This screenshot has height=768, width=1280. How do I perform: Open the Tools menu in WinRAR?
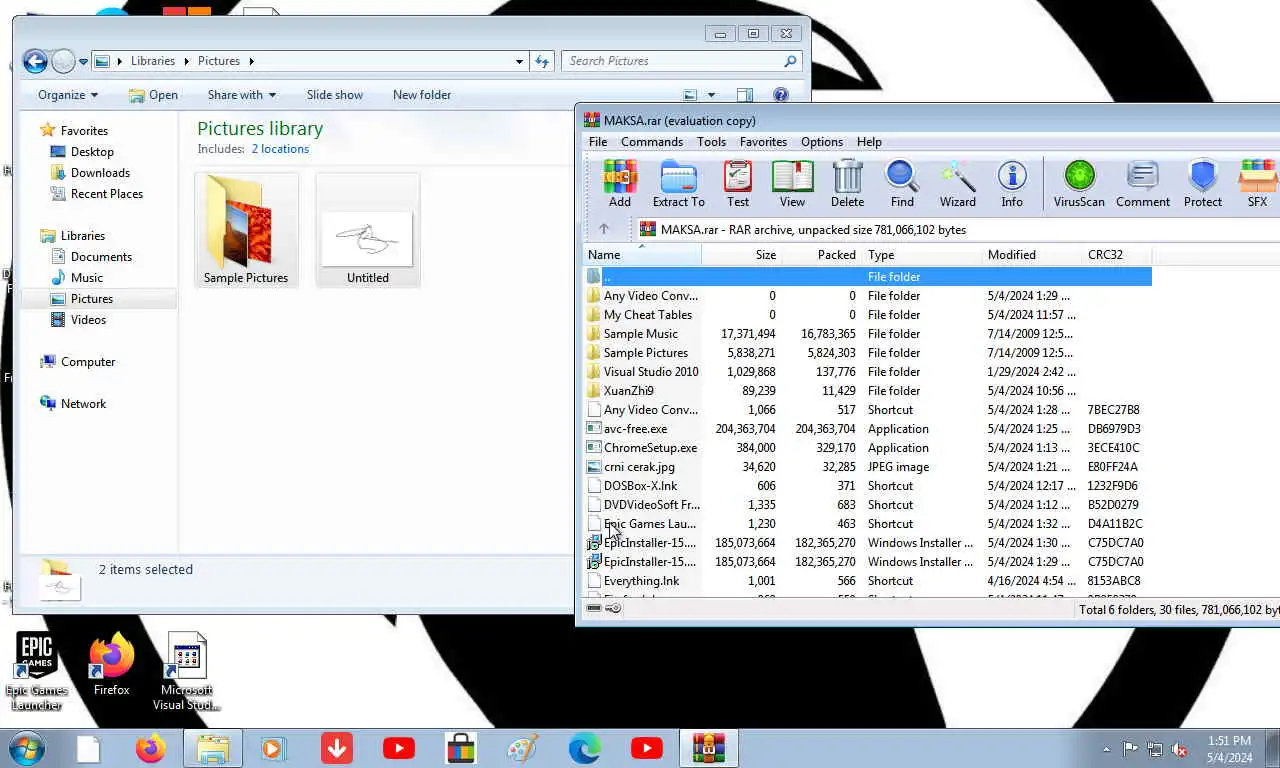point(711,142)
